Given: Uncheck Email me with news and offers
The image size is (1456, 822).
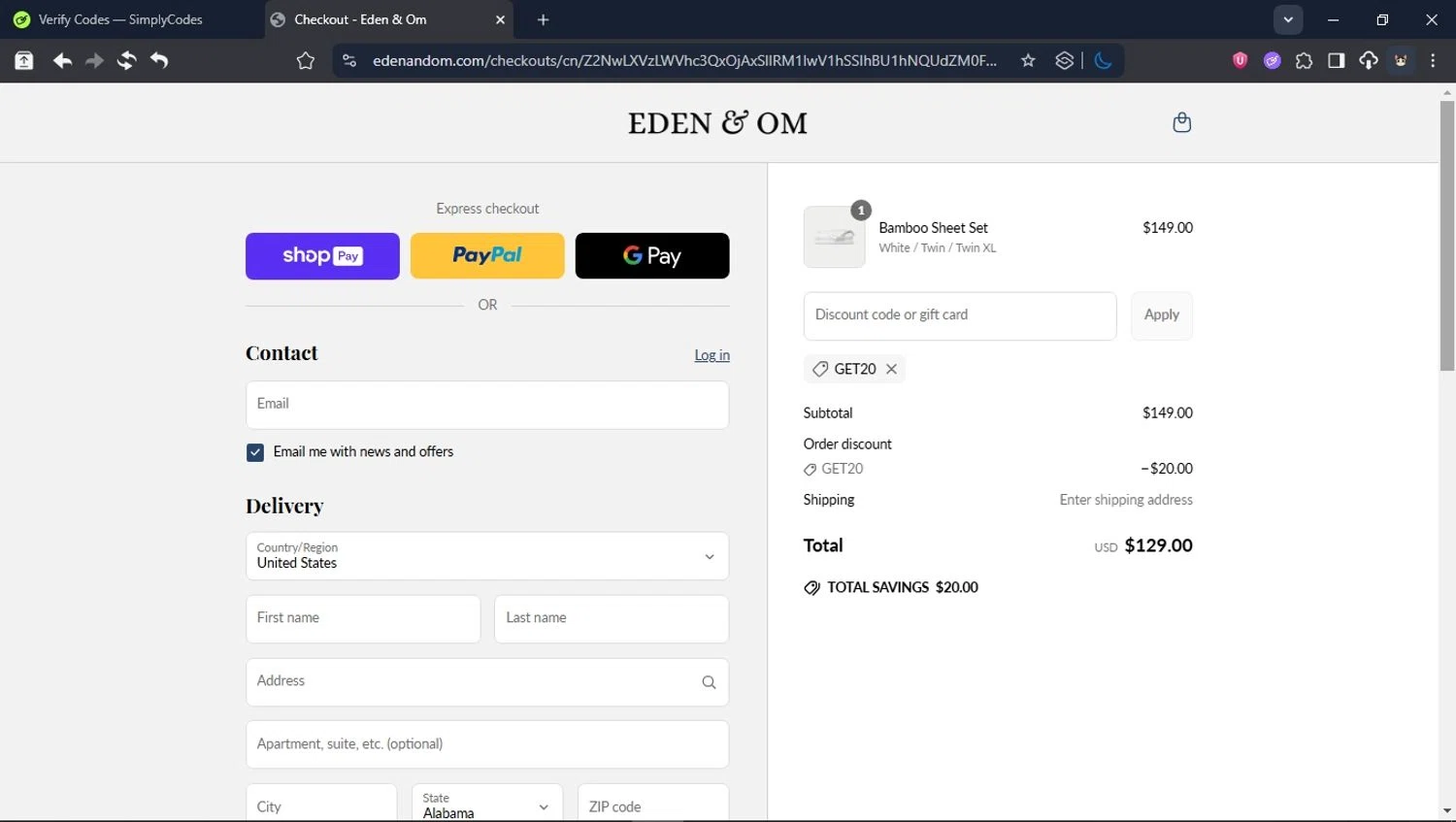Looking at the screenshot, I should (255, 452).
